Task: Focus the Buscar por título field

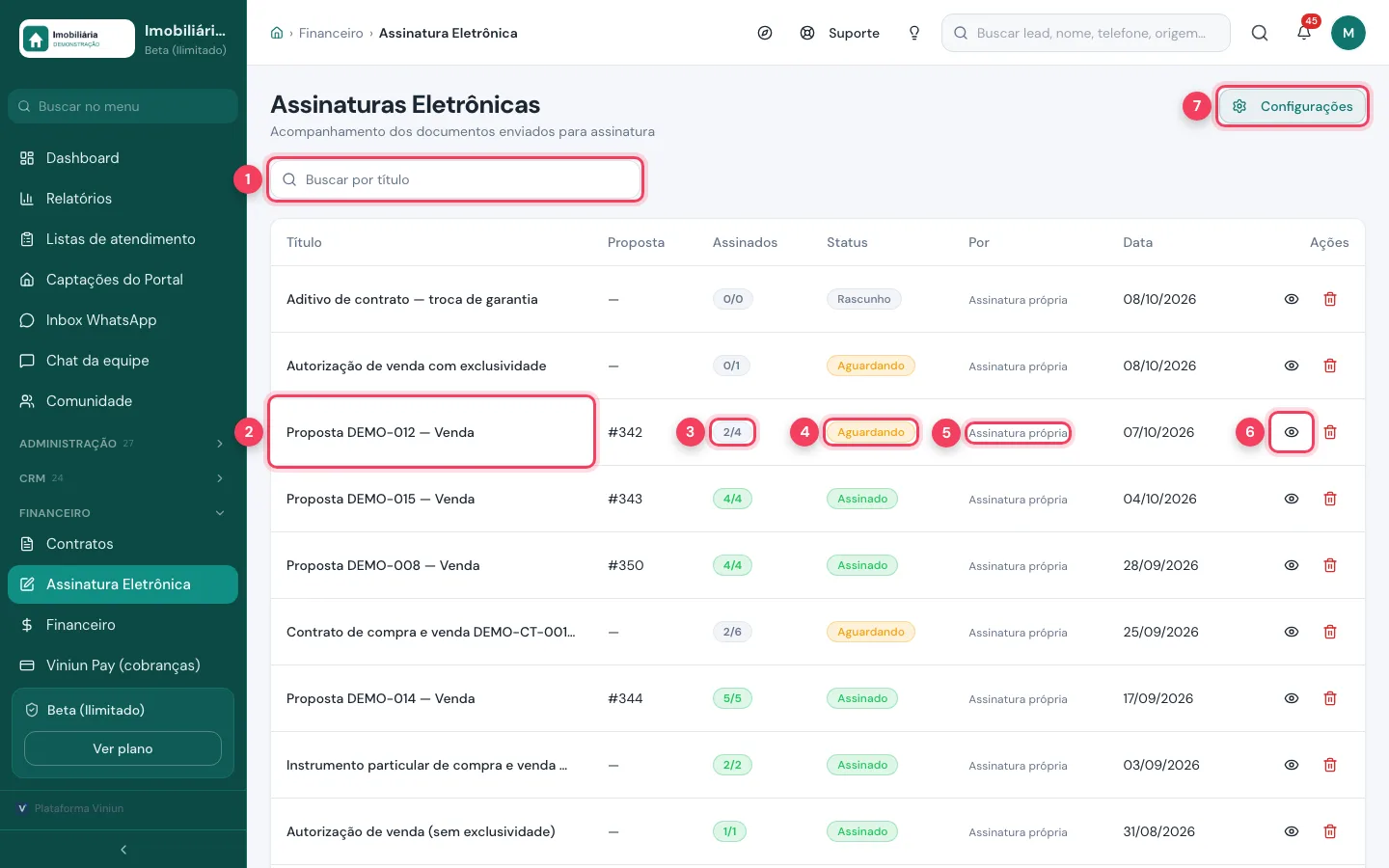Action: click(455, 179)
